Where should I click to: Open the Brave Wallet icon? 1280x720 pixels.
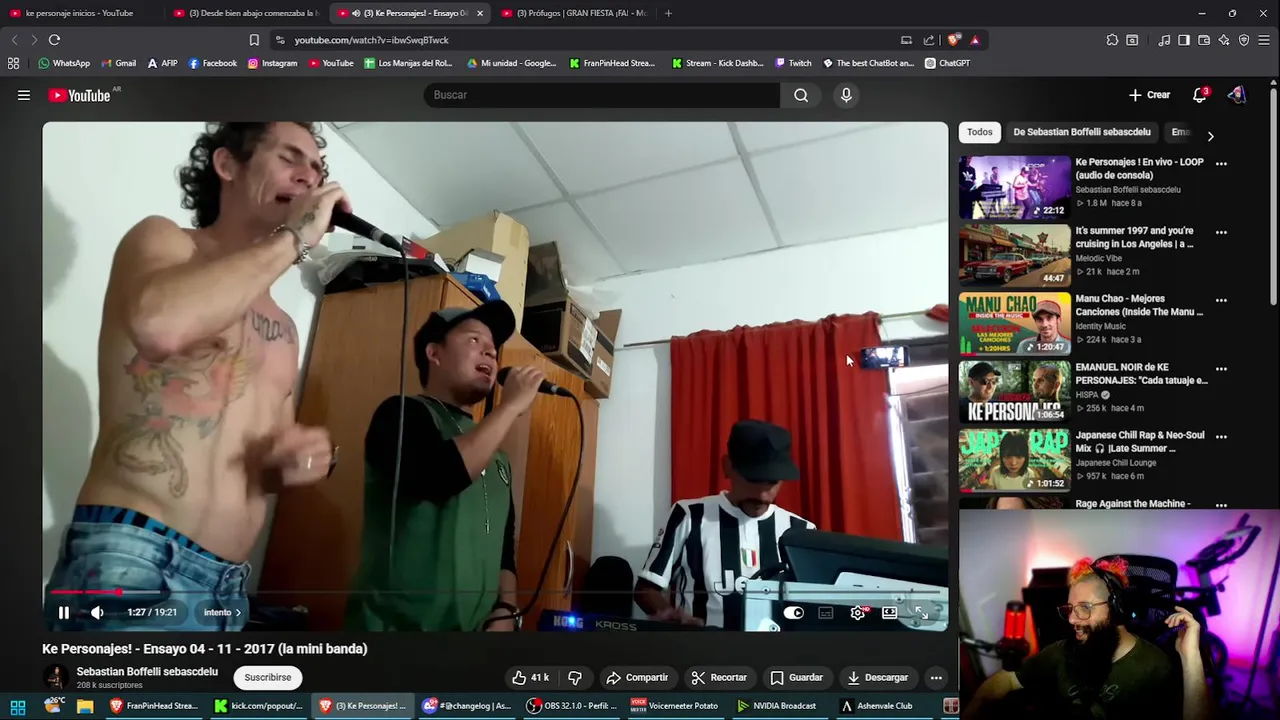[x=1204, y=40]
